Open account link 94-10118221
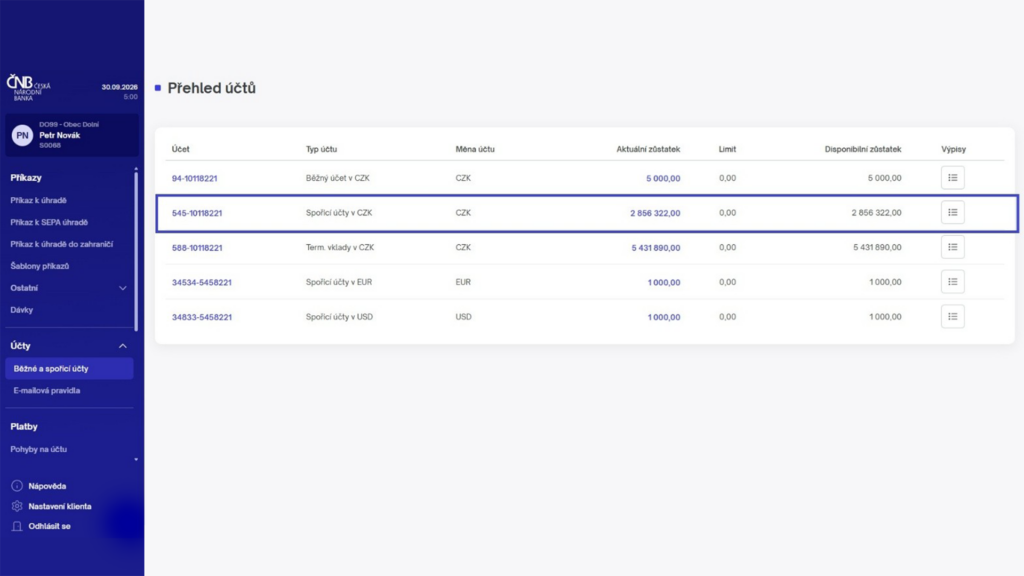The height and width of the screenshot is (576, 1024). coord(195,178)
